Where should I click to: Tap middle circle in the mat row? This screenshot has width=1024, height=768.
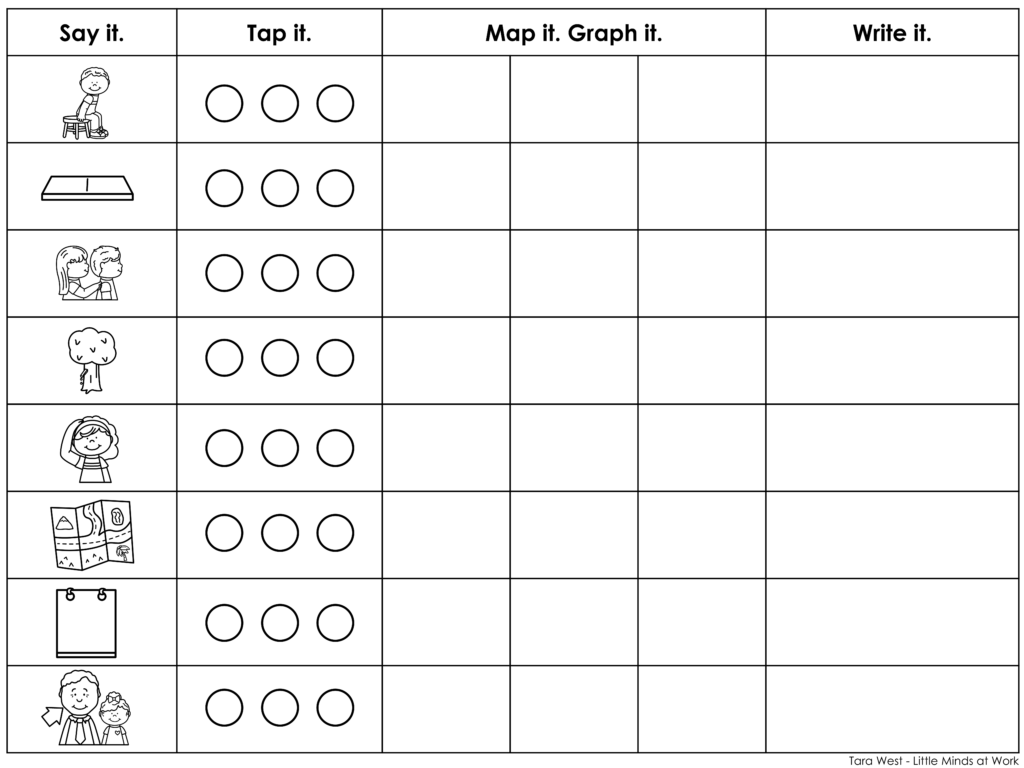[280, 187]
